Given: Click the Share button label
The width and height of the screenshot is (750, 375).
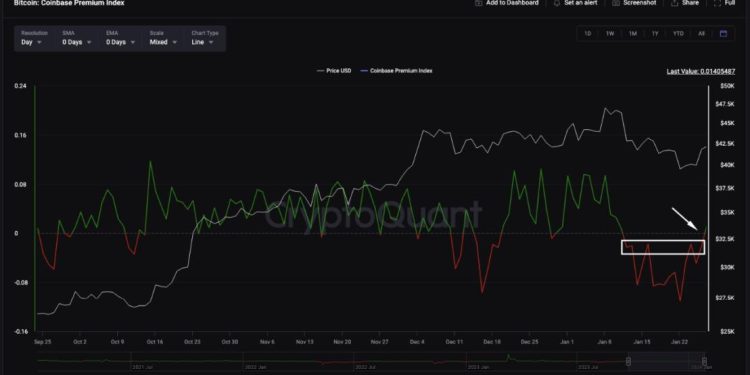Looking at the screenshot, I should 690,3.
